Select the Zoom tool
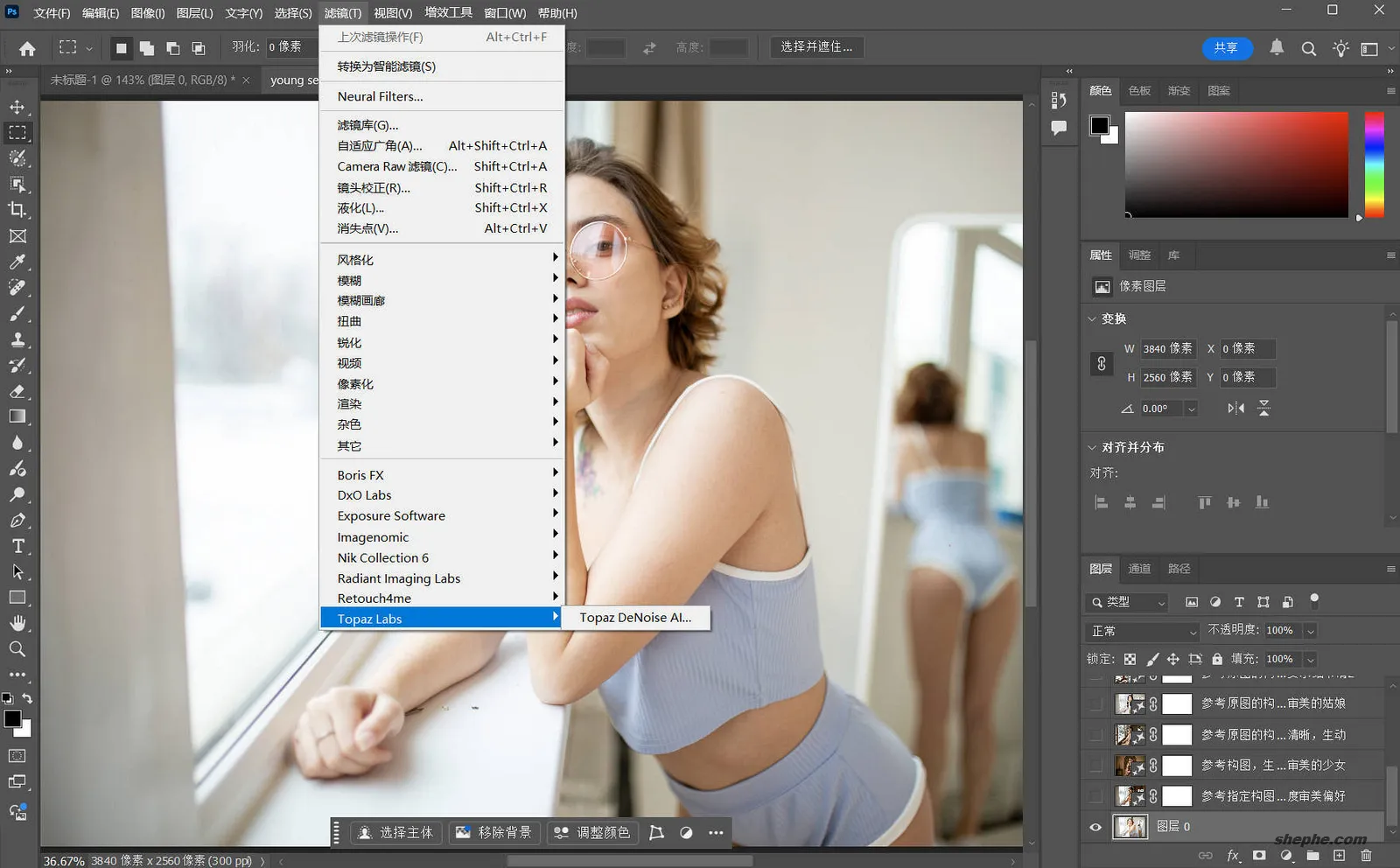Image resolution: width=1400 pixels, height=868 pixels. 17,649
